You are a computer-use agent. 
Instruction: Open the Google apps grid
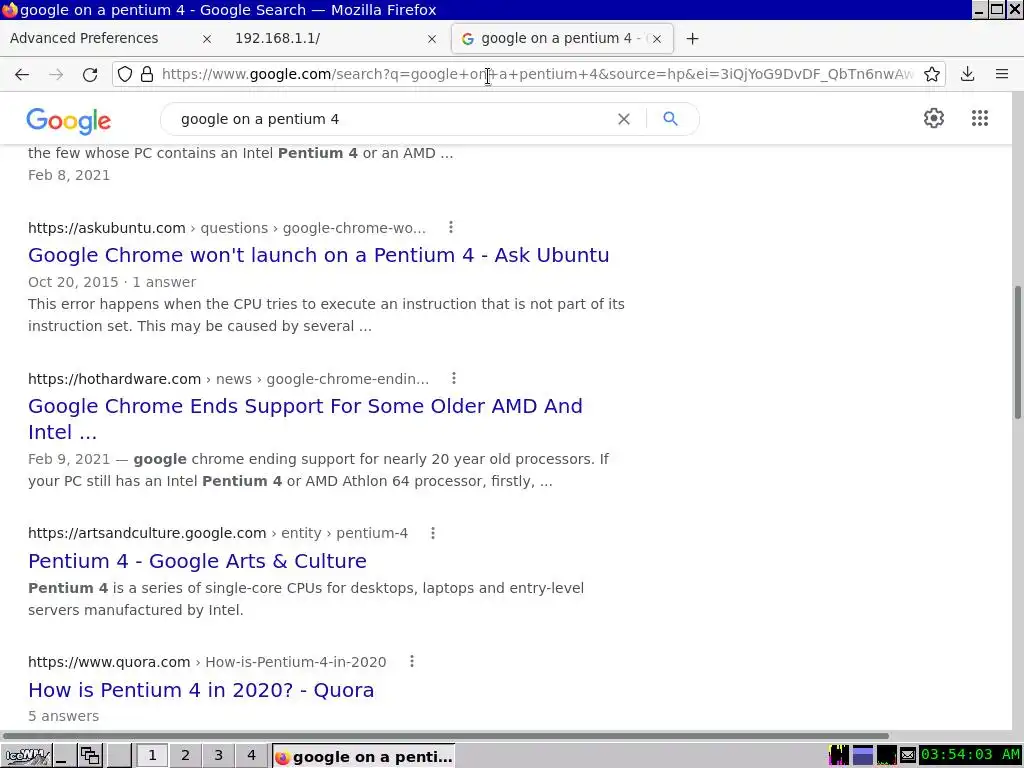(x=980, y=118)
